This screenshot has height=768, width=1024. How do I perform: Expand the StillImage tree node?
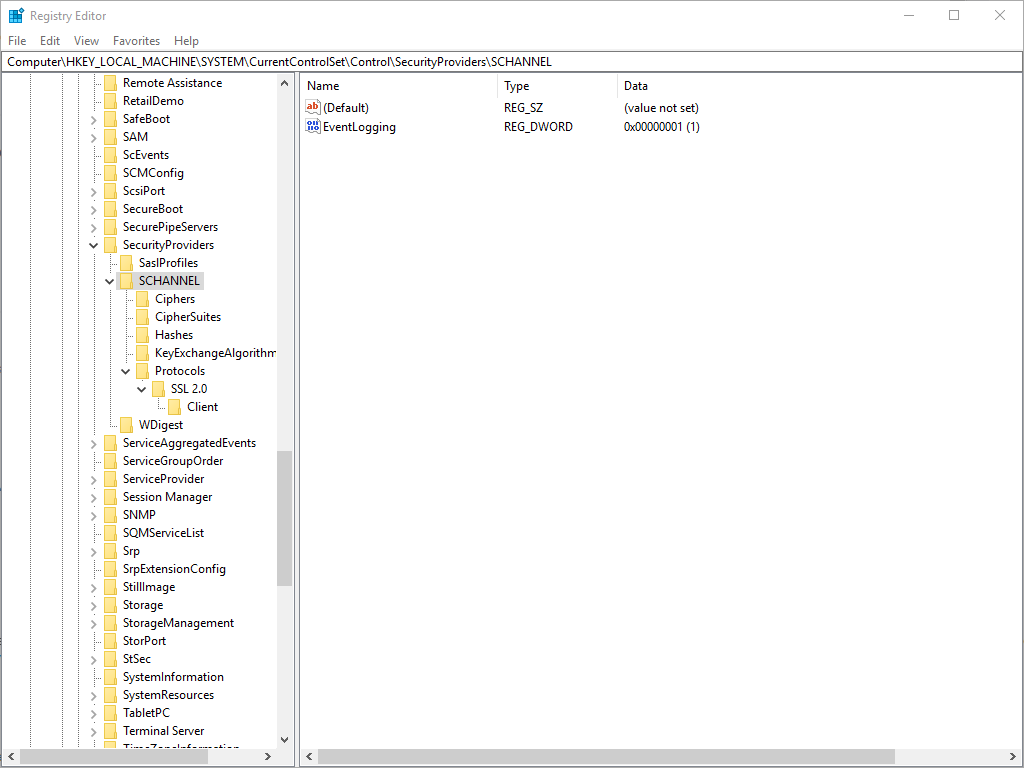point(93,588)
